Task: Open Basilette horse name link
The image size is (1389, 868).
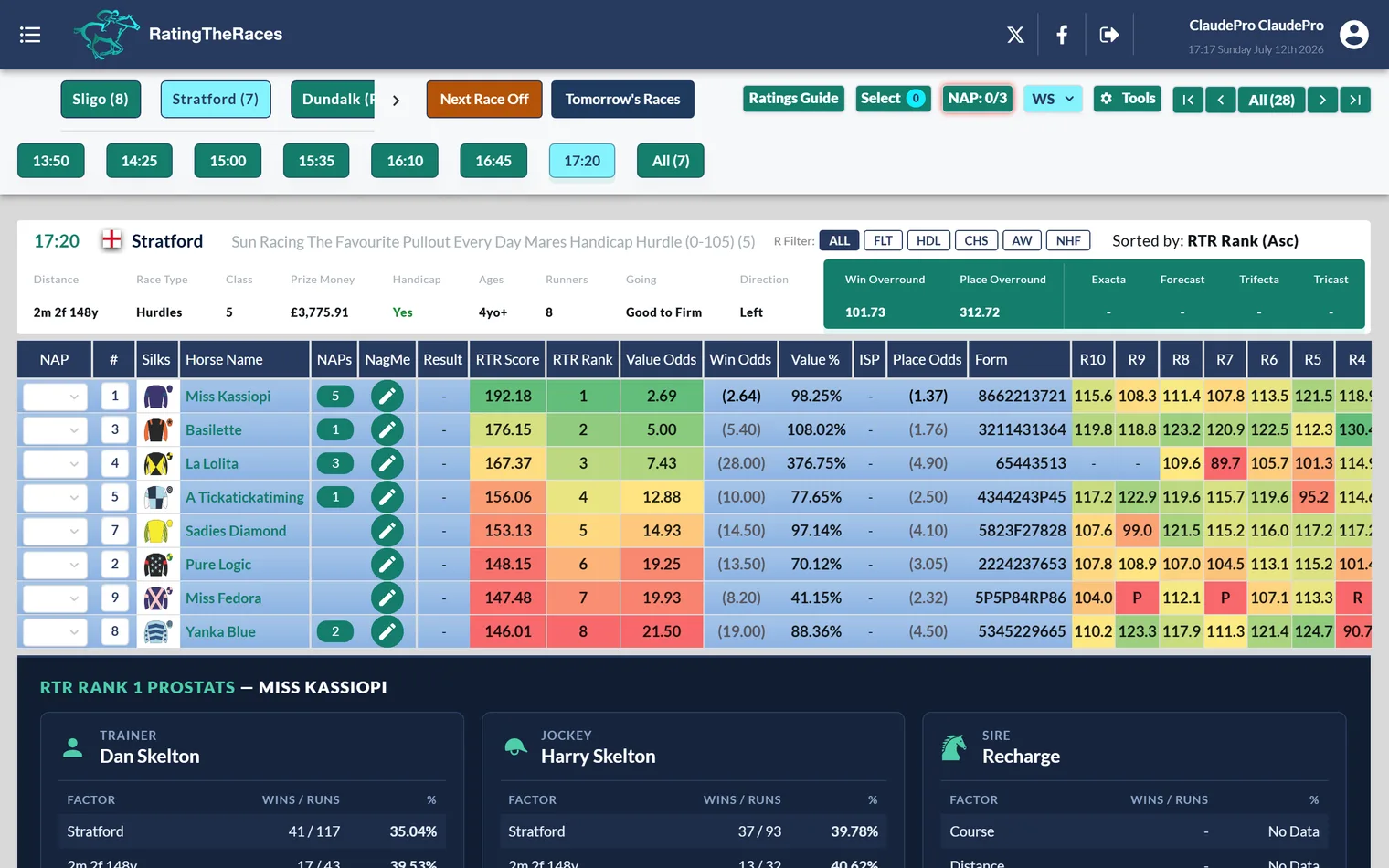Action: [x=214, y=429]
